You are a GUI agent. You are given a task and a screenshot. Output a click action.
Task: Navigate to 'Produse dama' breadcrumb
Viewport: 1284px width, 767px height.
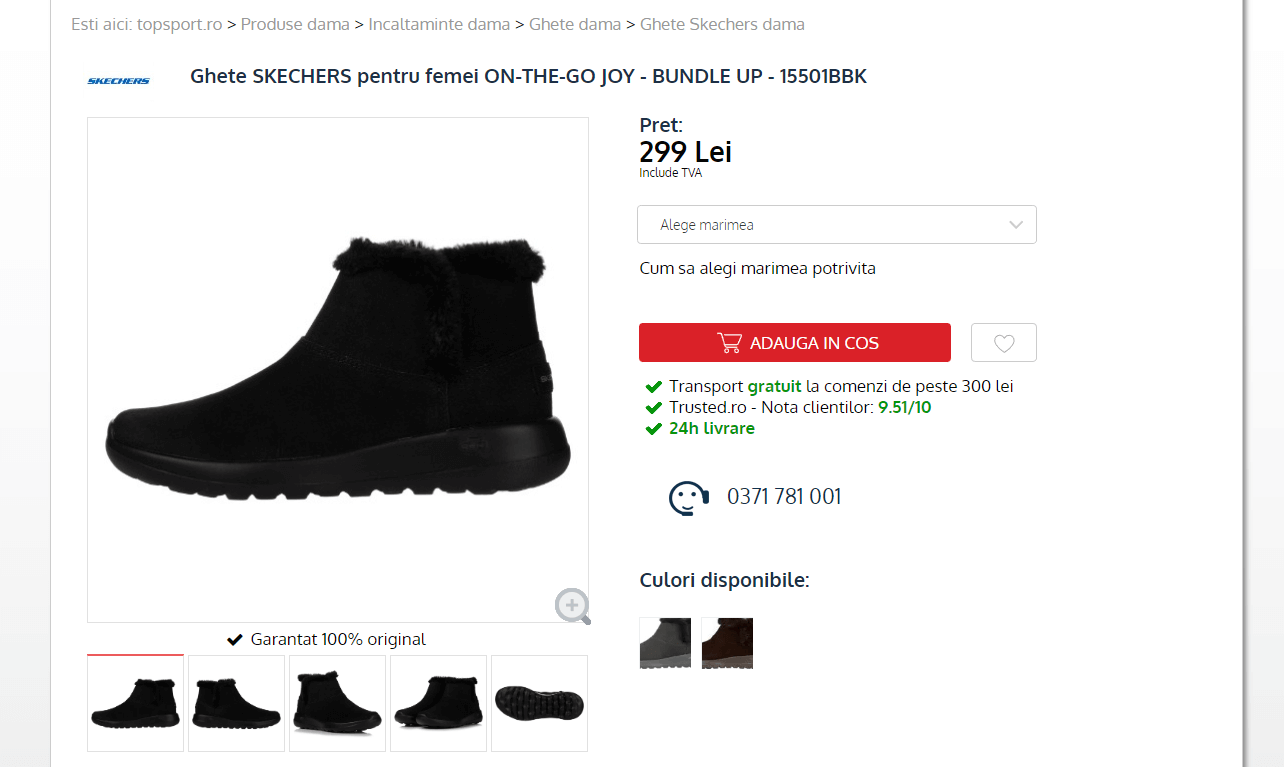295,24
